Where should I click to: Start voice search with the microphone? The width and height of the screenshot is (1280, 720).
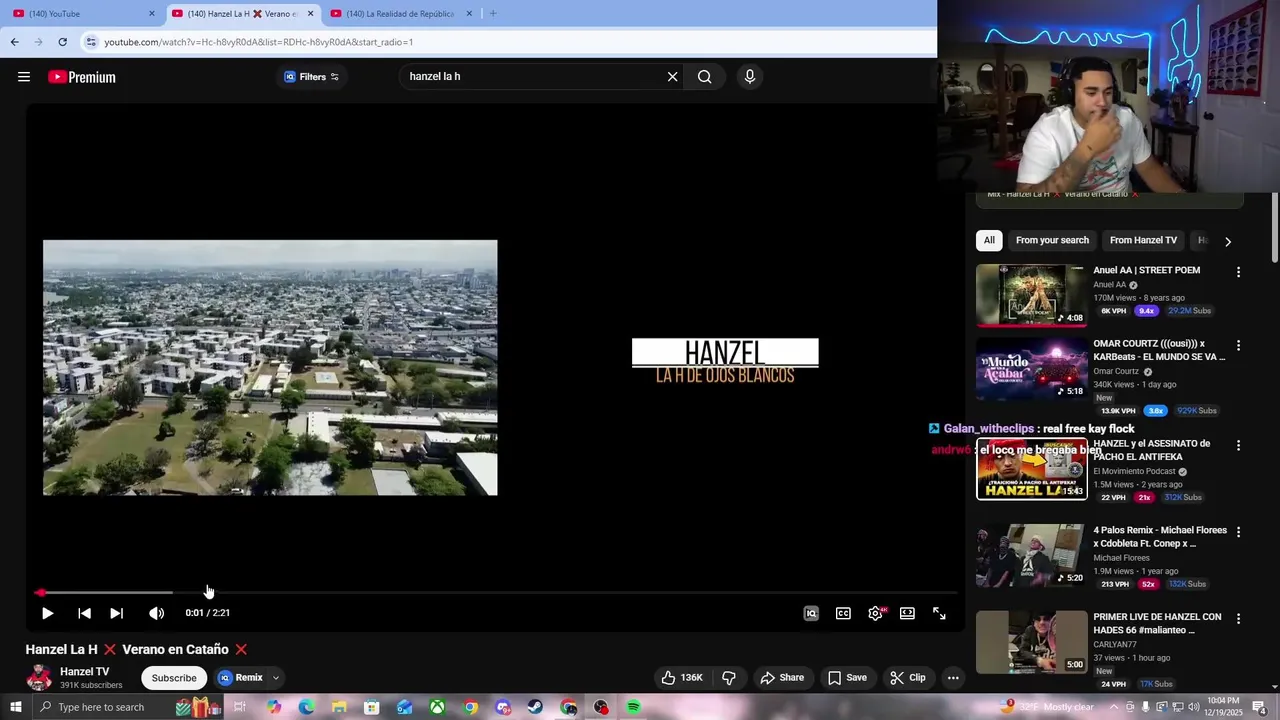(x=750, y=77)
